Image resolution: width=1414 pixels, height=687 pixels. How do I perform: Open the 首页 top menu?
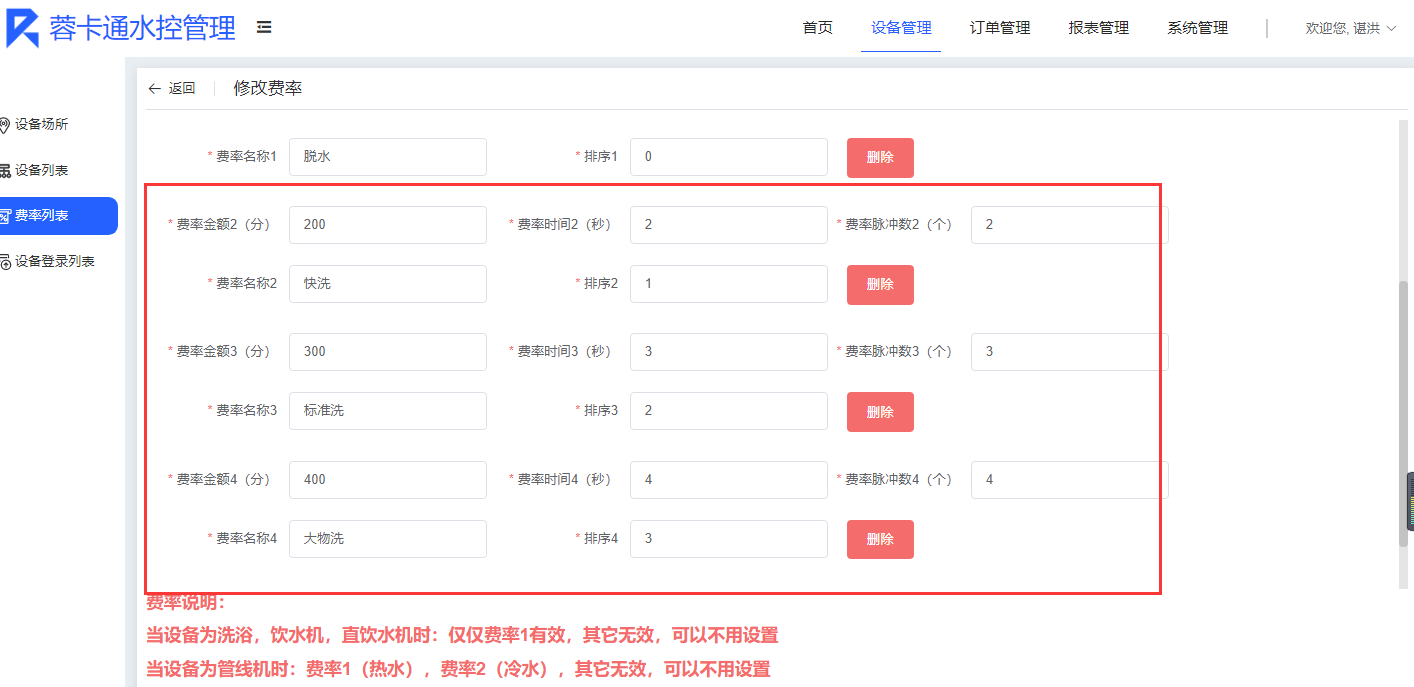coord(817,28)
